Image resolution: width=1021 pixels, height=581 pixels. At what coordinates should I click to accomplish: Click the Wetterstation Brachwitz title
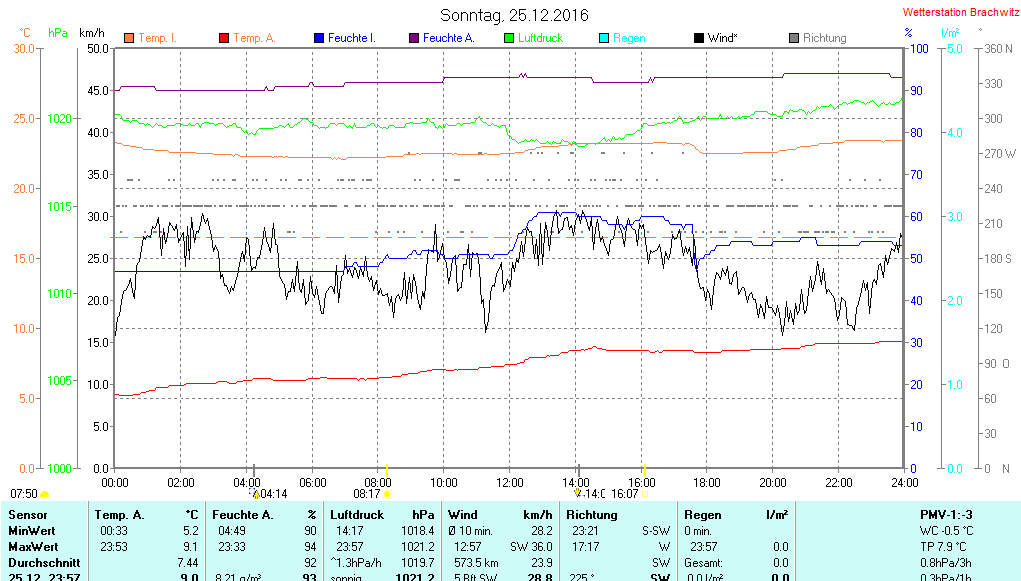957,13
